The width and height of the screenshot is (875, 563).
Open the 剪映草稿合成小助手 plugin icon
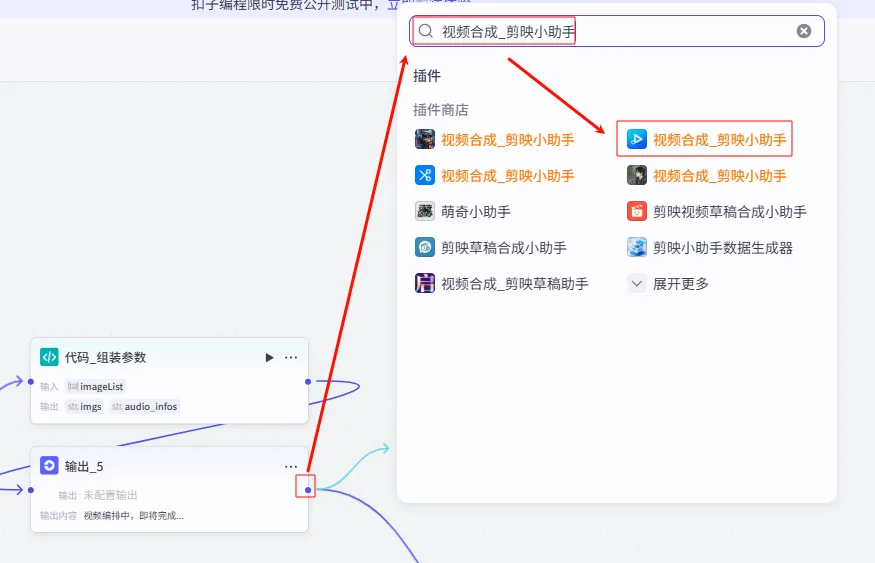point(425,247)
